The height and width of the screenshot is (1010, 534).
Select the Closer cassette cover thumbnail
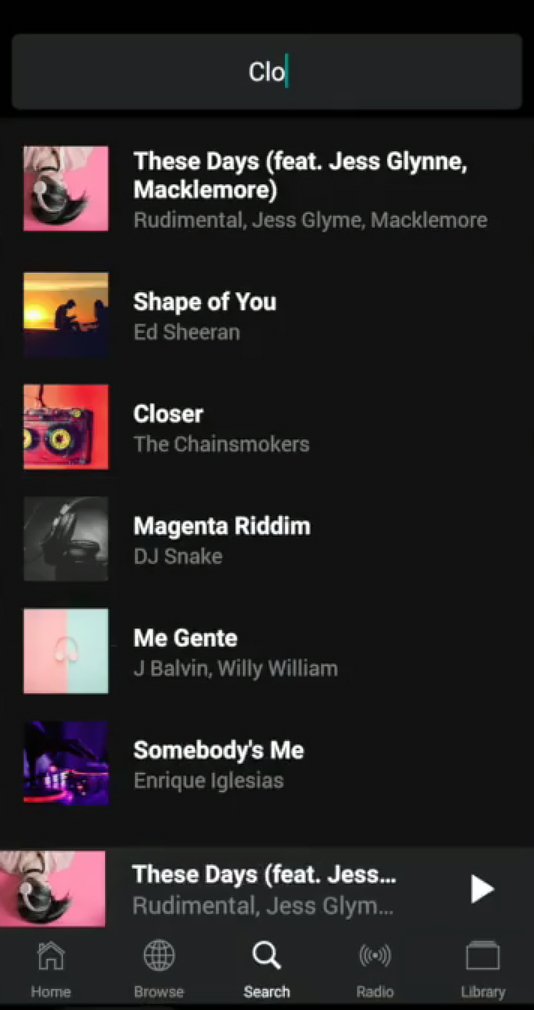[66, 427]
